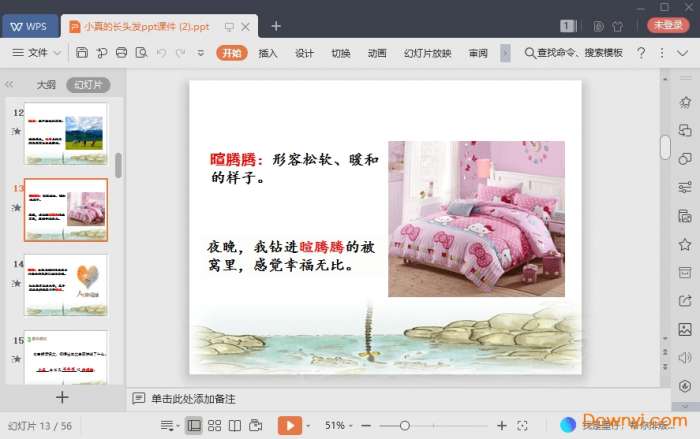The image size is (700, 439).
Task: Click animation star under slide 14
Action: (17, 283)
